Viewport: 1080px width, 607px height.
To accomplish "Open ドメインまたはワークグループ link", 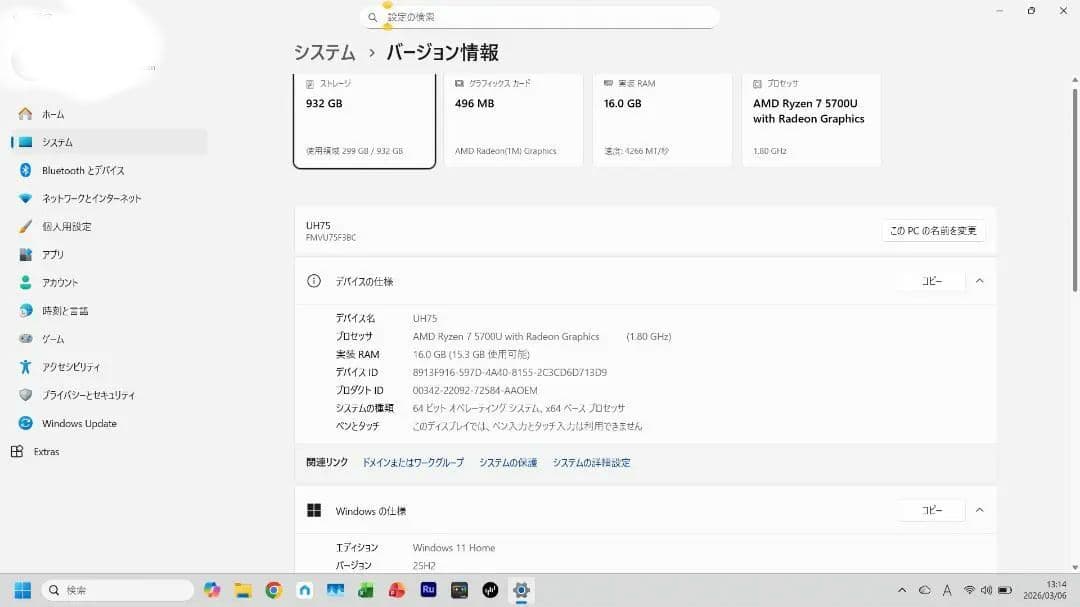I will pyautogui.click(x=413, y=462).
